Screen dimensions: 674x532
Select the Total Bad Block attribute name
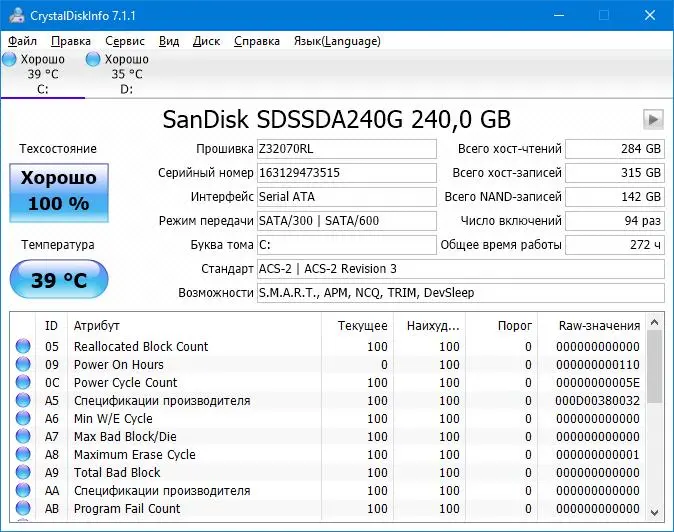[117, 473]
